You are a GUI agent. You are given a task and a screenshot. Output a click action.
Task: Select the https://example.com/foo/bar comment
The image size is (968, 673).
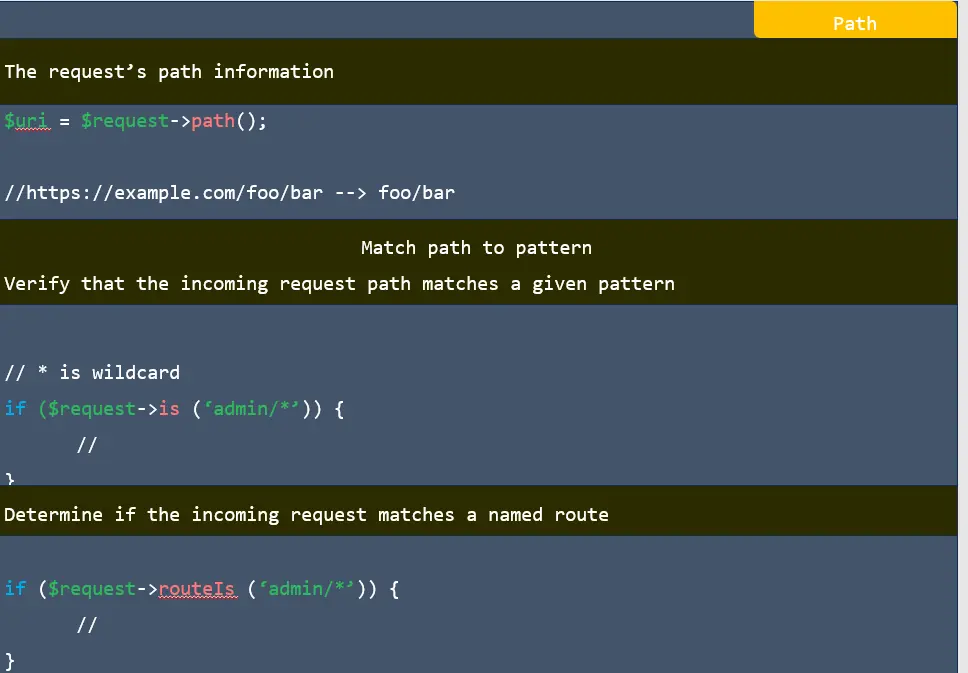[165, 192]
